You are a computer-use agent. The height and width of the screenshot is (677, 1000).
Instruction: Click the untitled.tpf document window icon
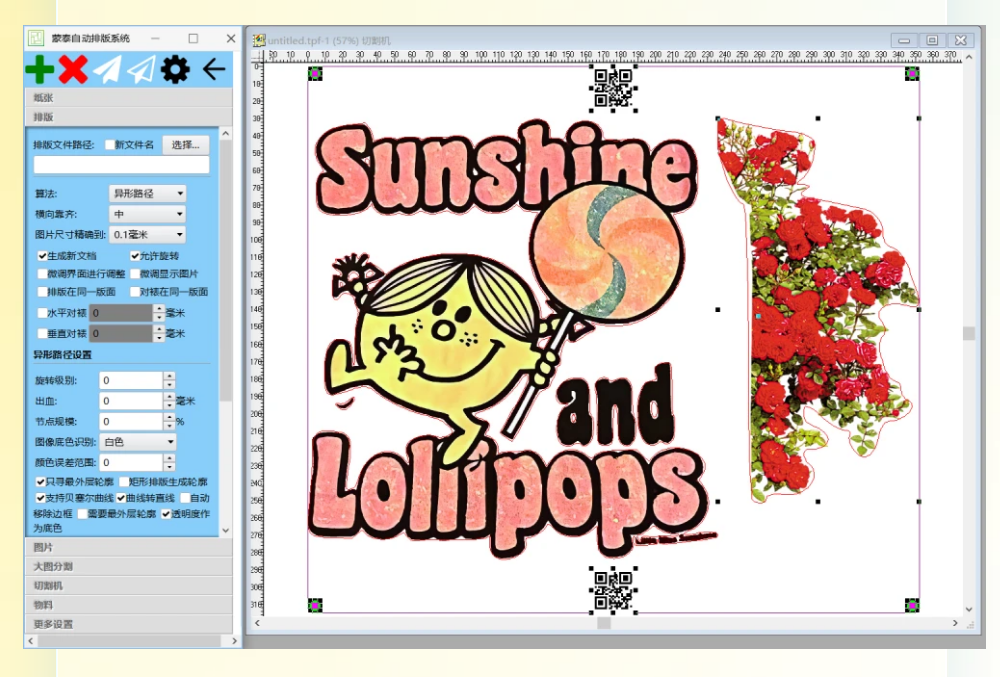pyautogui.click(x=259, y=40)
